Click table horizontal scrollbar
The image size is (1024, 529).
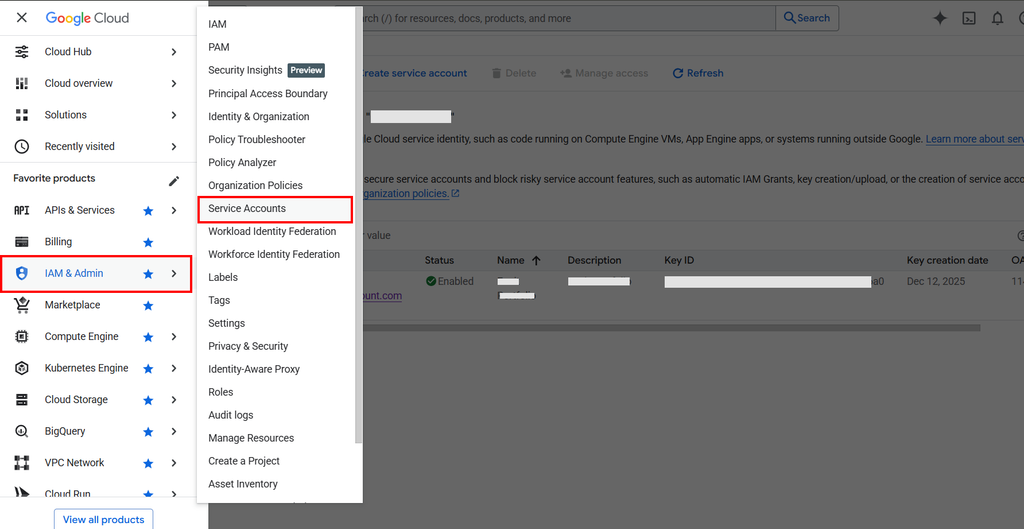point(671,327)
